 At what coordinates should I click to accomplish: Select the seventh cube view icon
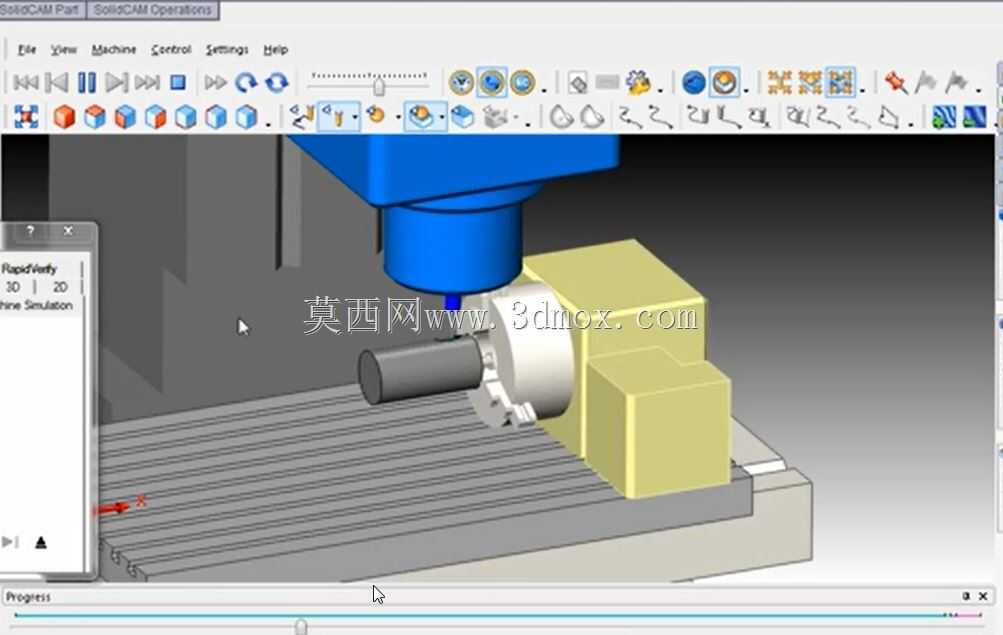point(246,117)
